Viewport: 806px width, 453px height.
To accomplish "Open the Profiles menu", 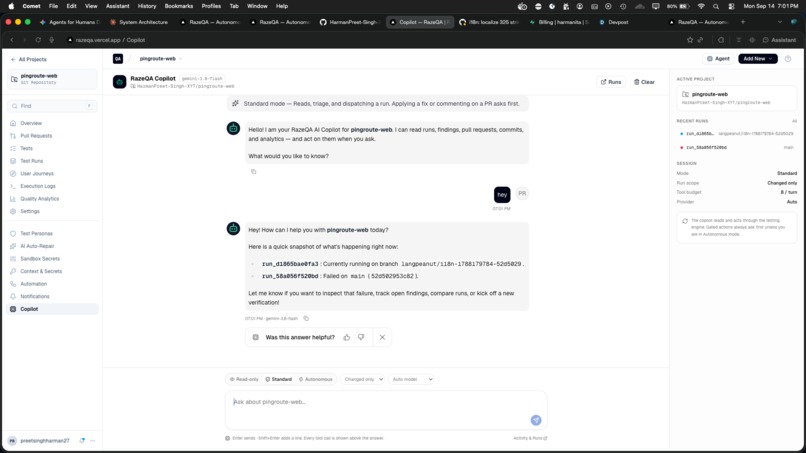I will 211,6.
